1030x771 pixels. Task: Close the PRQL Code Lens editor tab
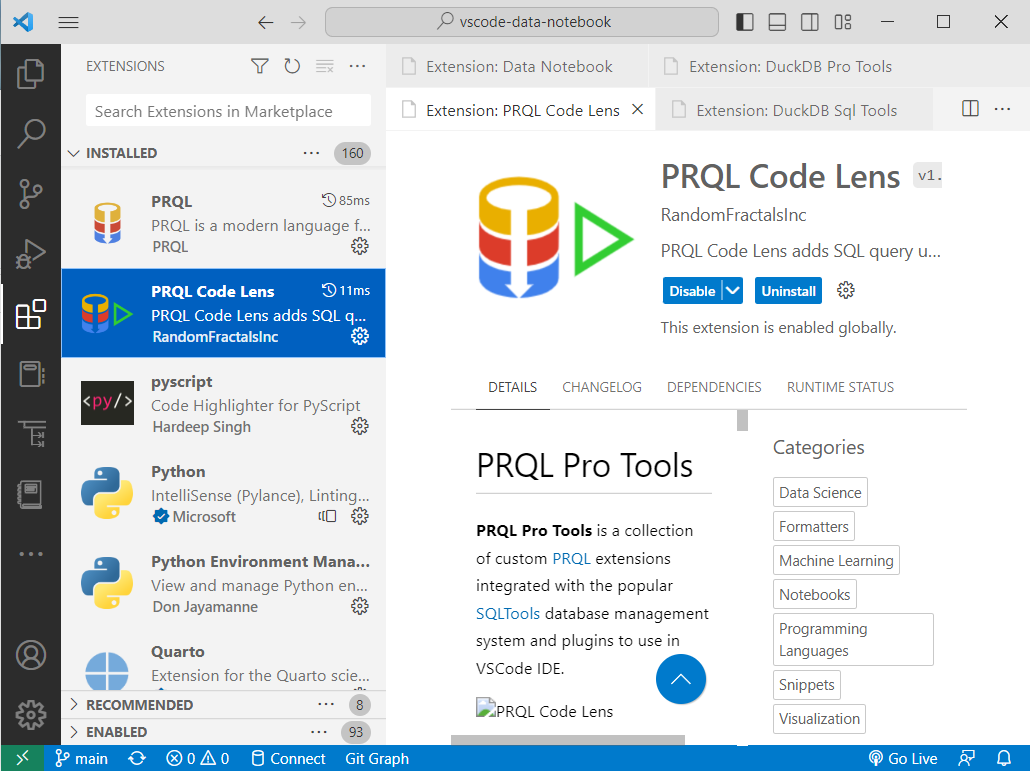pos(637,110)
